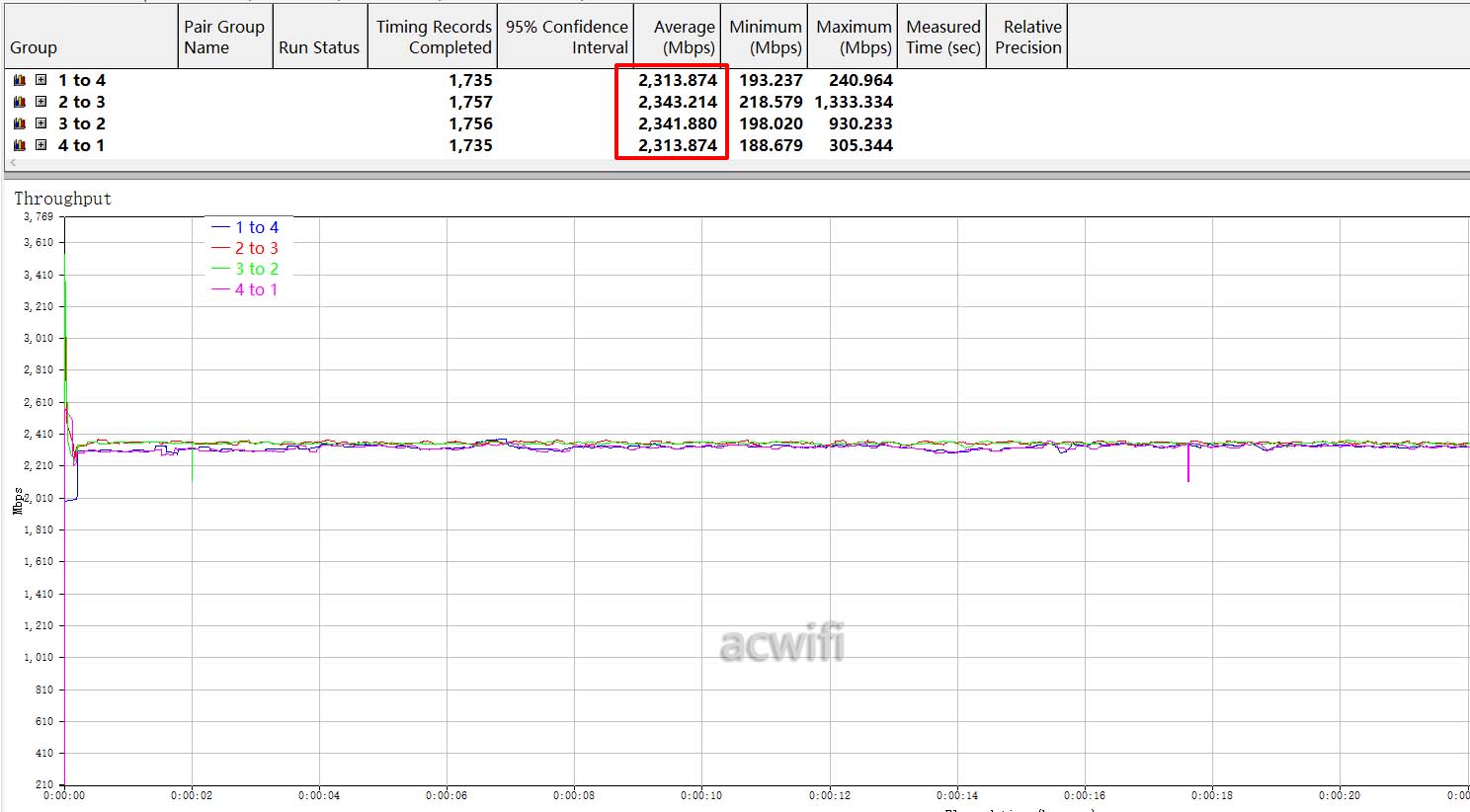Click the Maximum (Mbps) column header

tap(853, 38)
